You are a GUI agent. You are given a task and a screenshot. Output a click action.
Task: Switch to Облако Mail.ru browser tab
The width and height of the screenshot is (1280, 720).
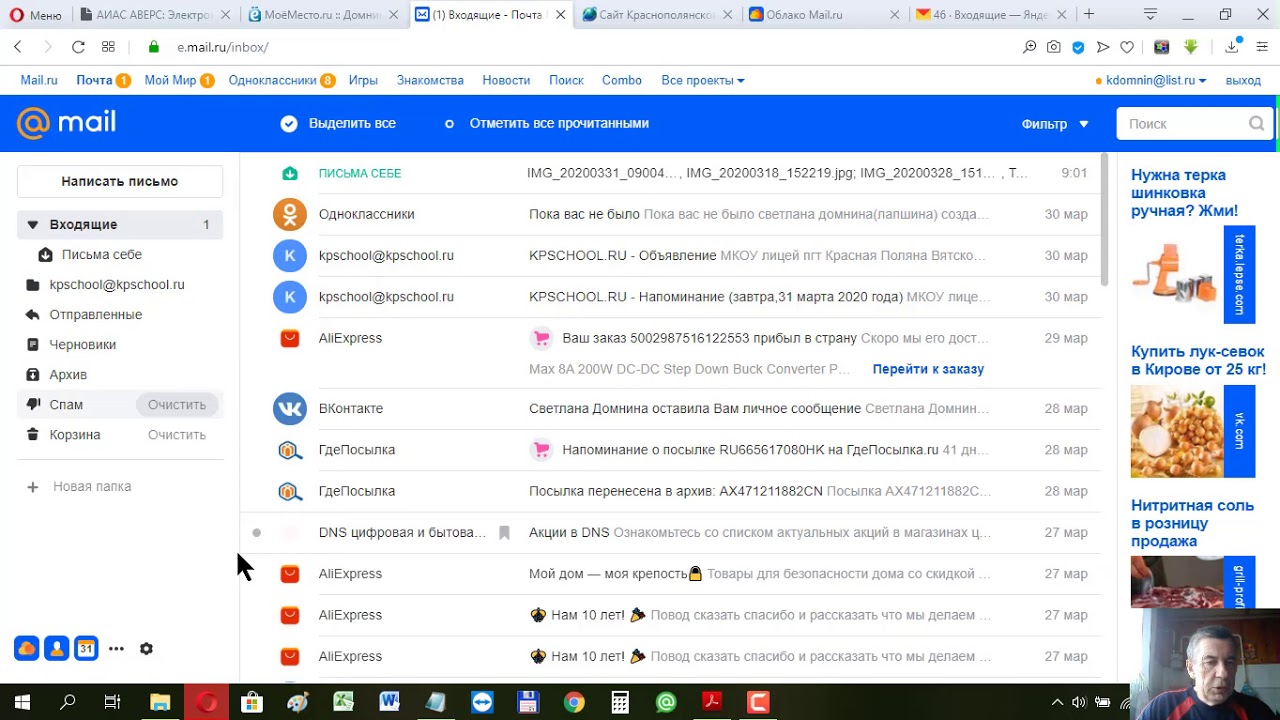pyautogui.click(x=822, y=14)
